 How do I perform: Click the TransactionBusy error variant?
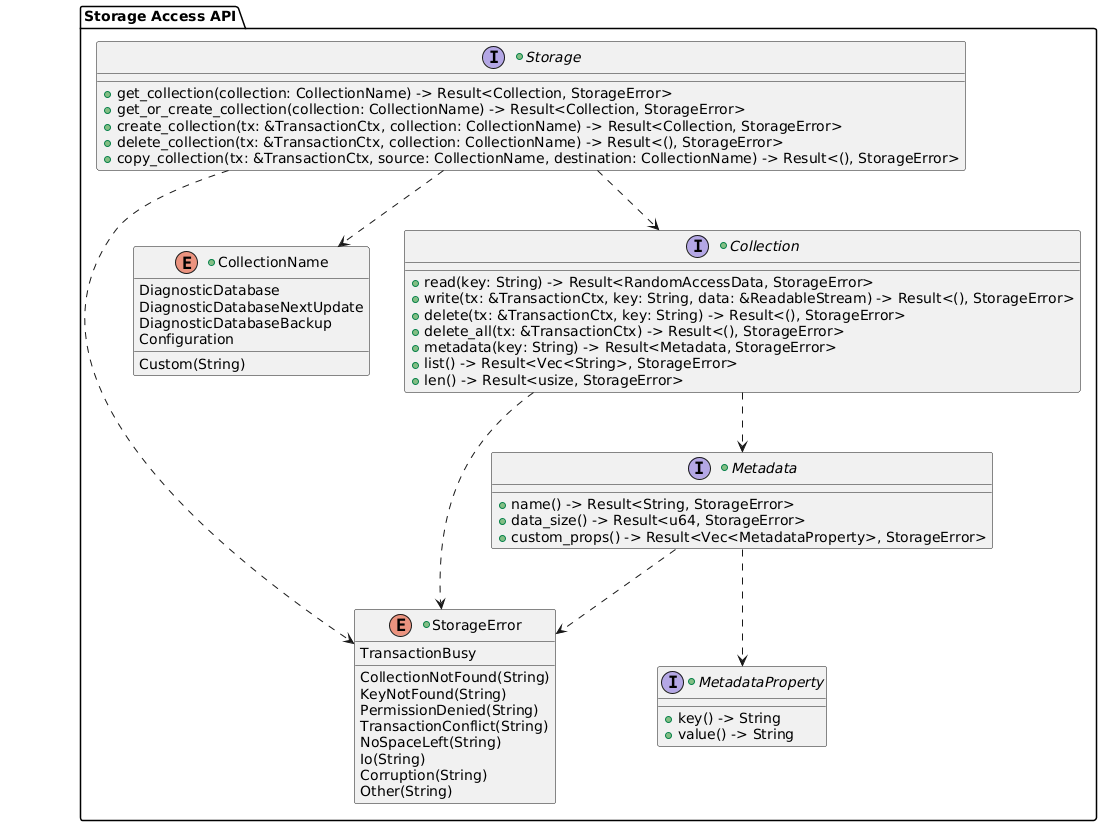coord(417,653)
